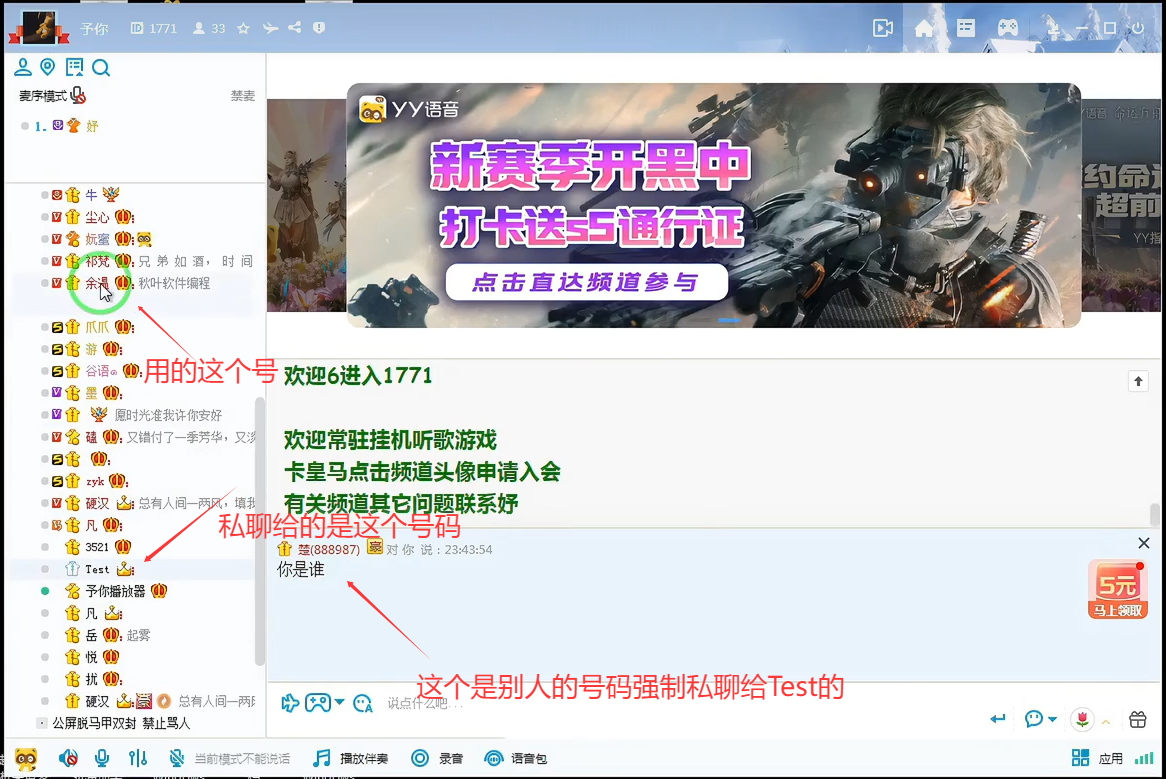The height and width of the screenshot is (779, 1166).
Task: Click the share channel icon
Action: click(294, 29)
